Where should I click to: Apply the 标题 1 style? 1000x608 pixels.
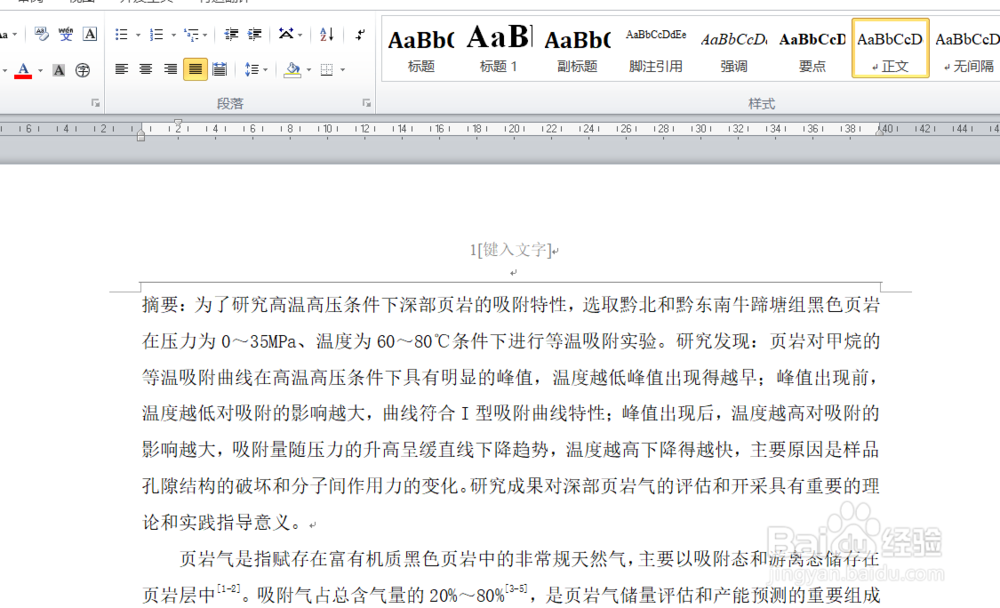(499, 50)
